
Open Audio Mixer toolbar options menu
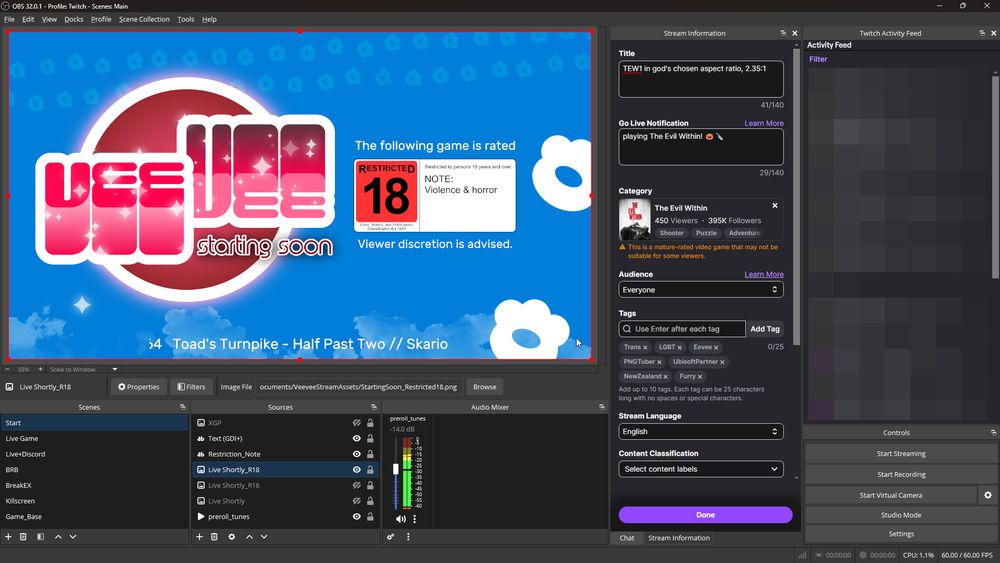point(408,537)
